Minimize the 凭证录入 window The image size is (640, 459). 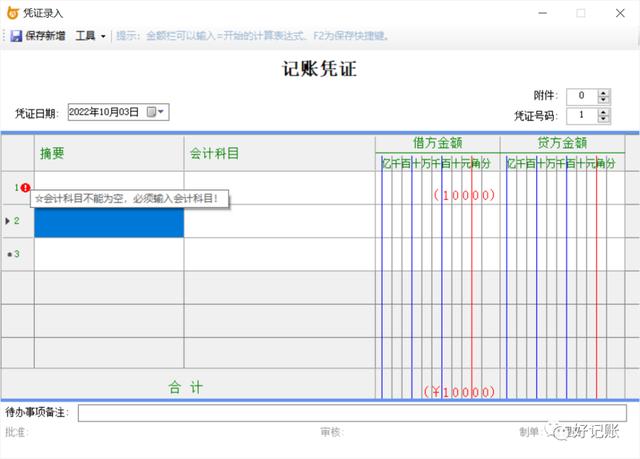(542, 13)
